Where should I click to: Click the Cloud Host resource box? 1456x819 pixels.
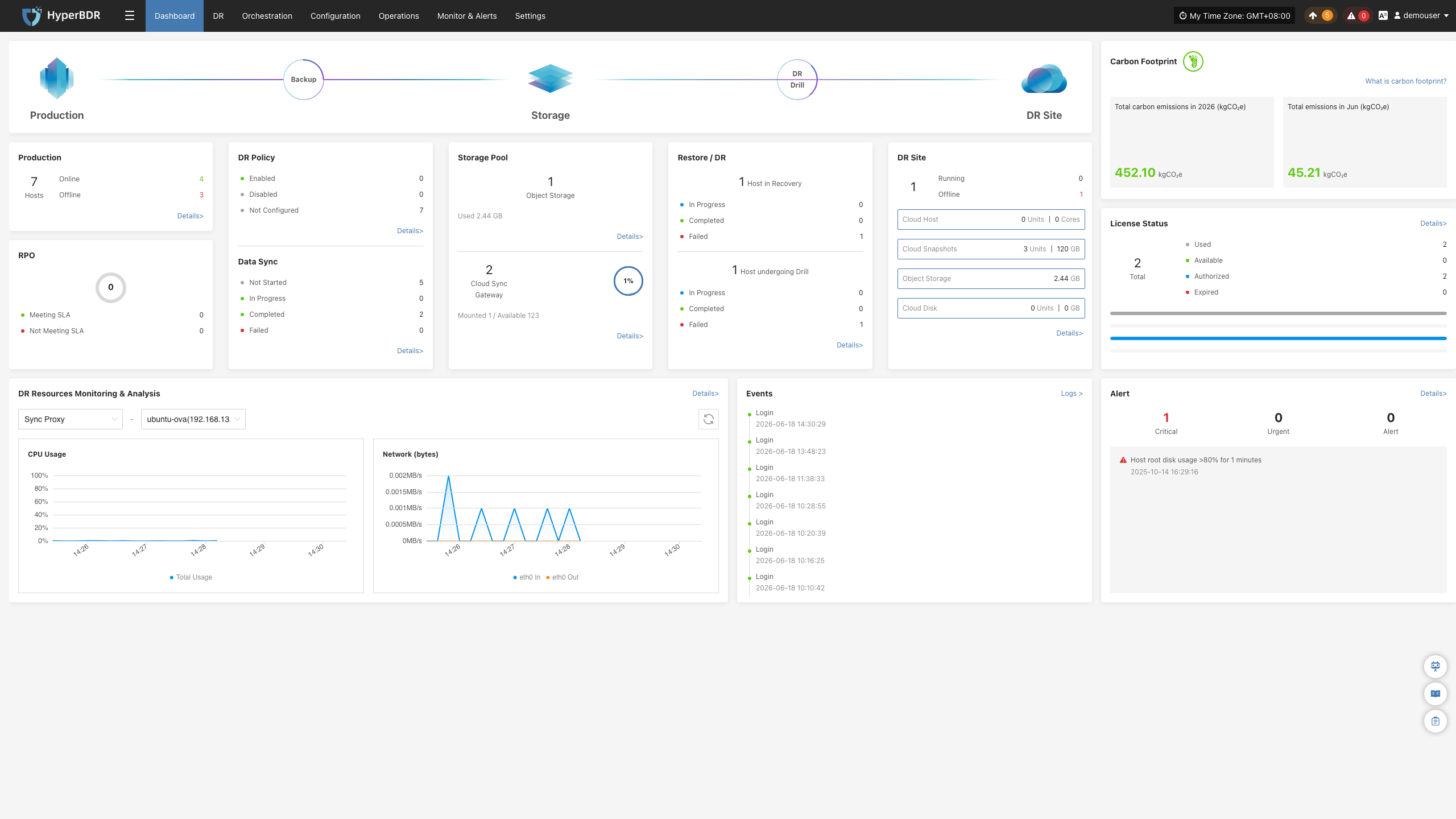pos(991,220)
